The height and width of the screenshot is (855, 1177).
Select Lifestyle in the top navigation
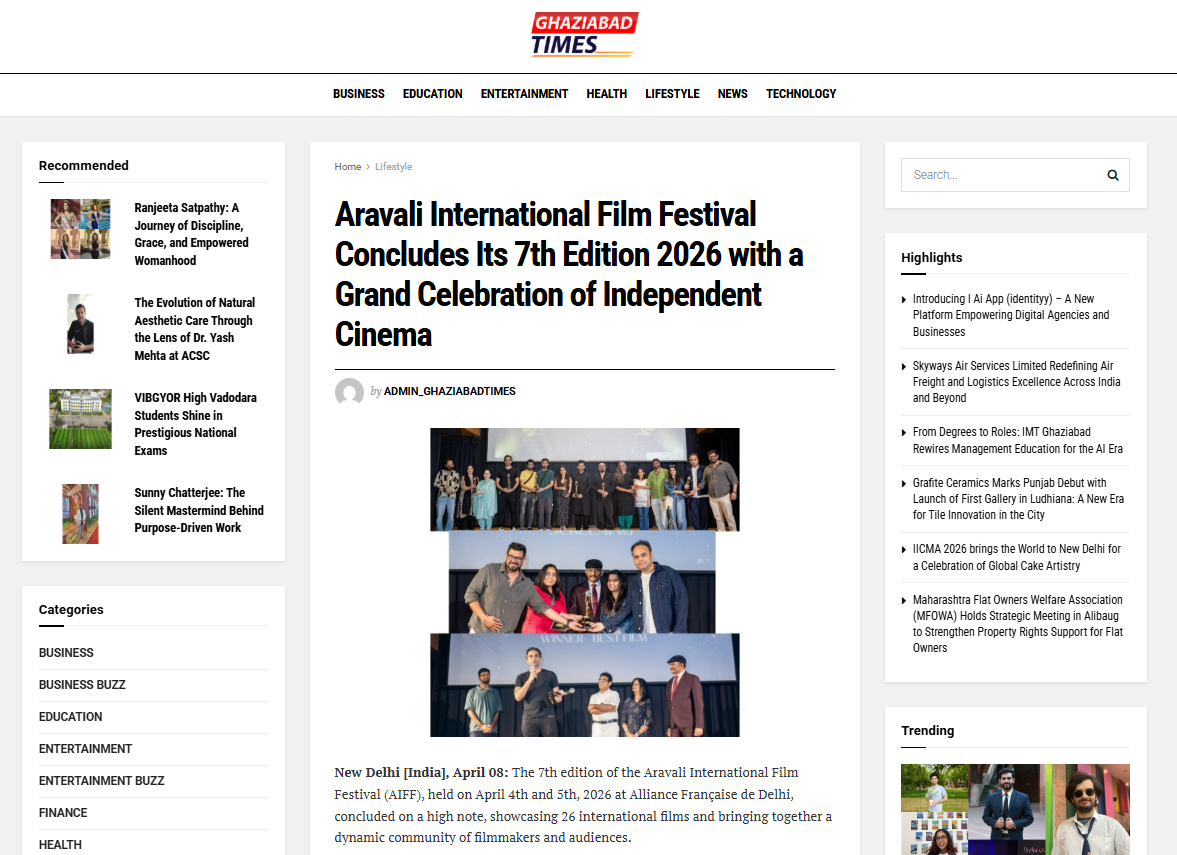672,94
